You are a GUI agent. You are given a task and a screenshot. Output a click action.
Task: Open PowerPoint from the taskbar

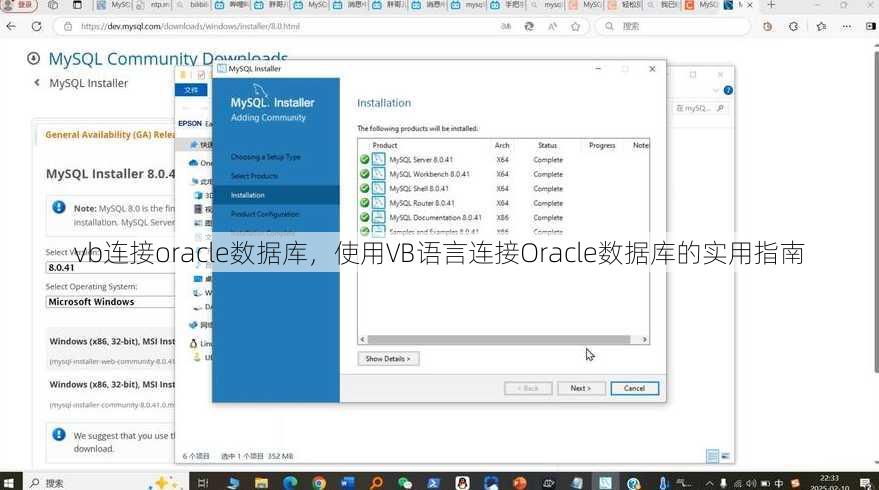click(520, 483)
